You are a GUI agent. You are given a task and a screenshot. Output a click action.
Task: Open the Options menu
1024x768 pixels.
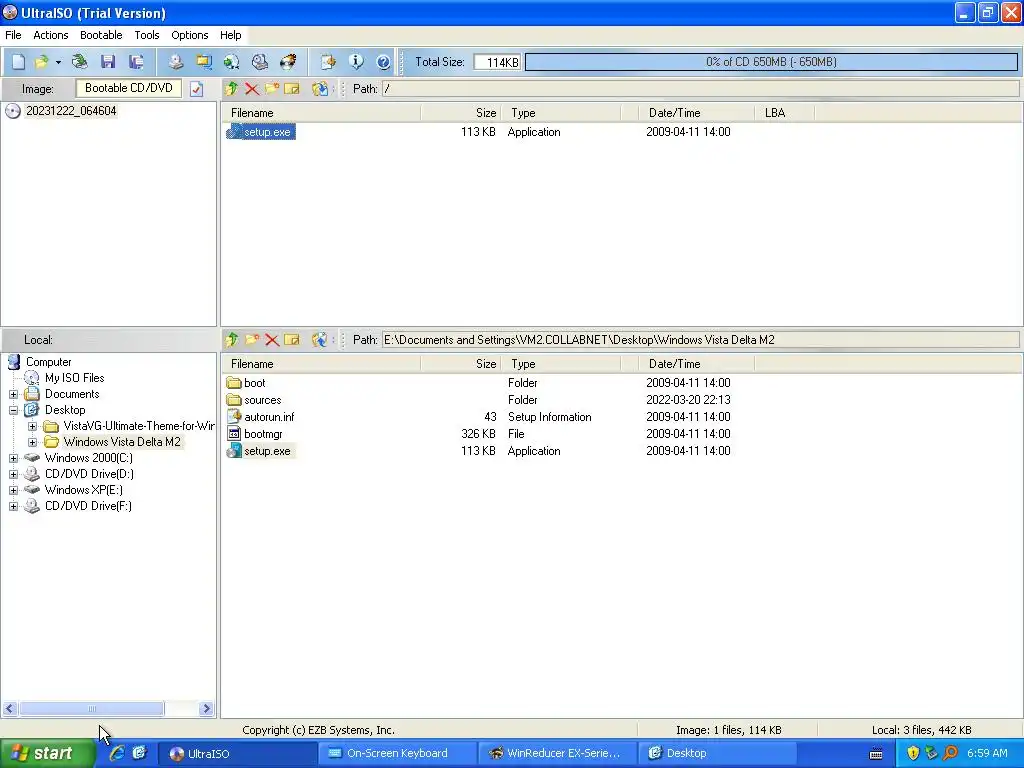click(190, 35)
